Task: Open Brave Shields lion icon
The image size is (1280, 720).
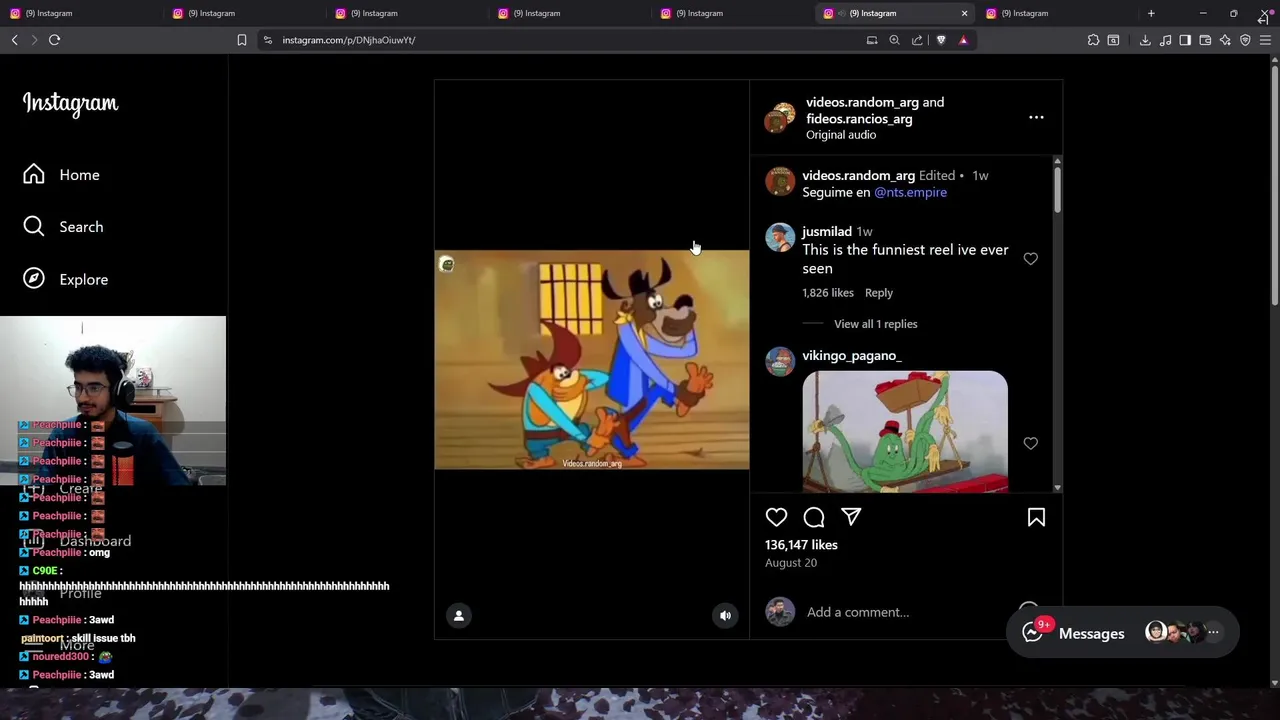Action: point(941,40)
